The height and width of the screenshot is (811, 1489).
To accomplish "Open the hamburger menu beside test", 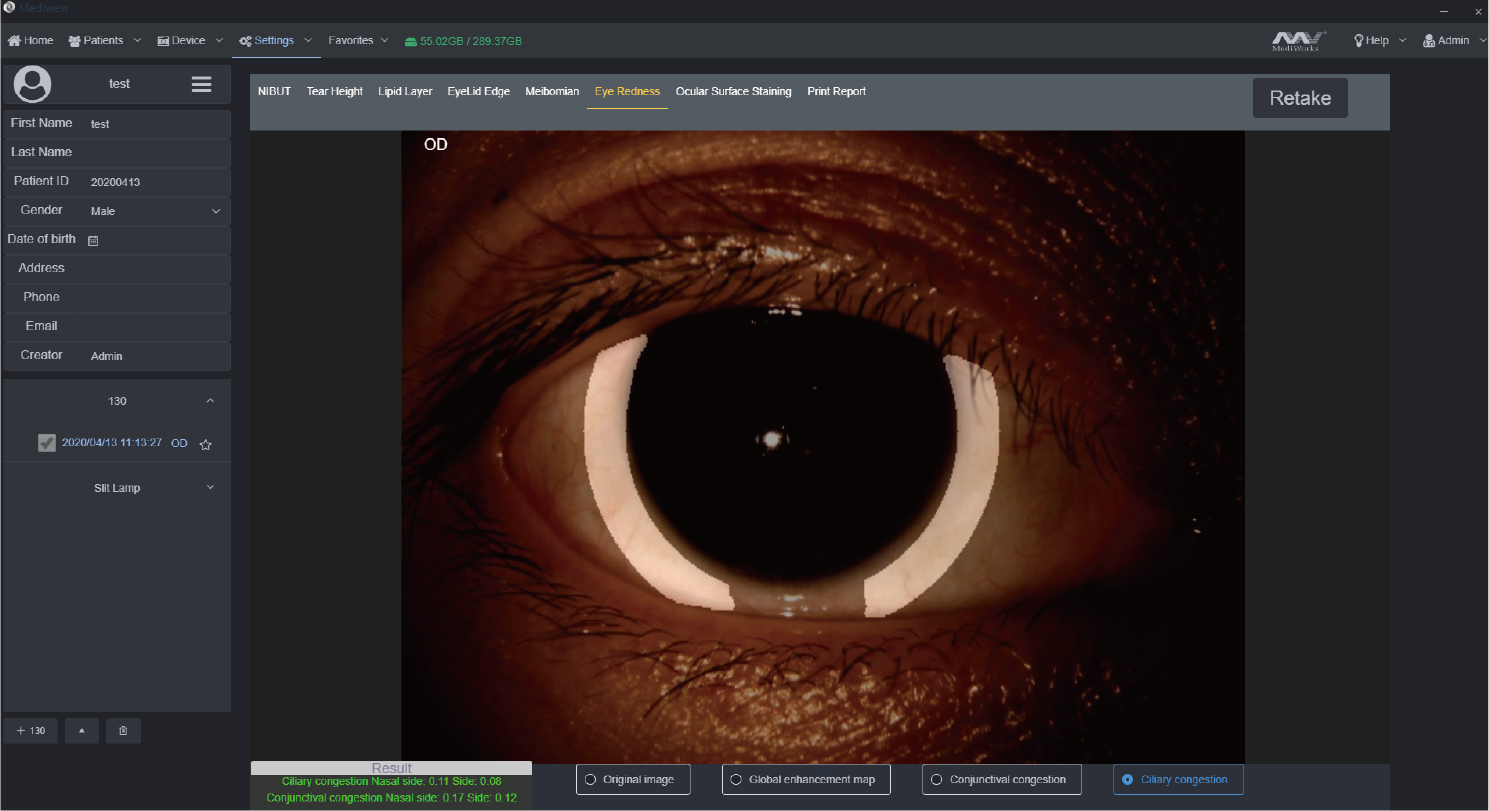I will (201, 84).
